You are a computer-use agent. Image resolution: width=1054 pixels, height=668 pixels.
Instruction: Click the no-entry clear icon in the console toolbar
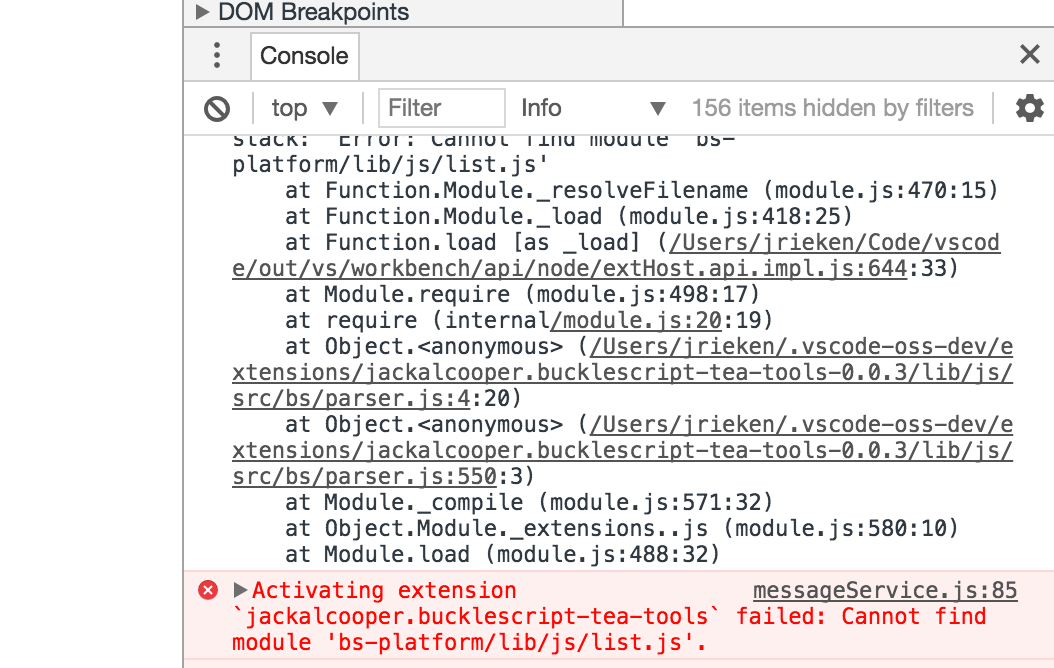click(217, 108)
